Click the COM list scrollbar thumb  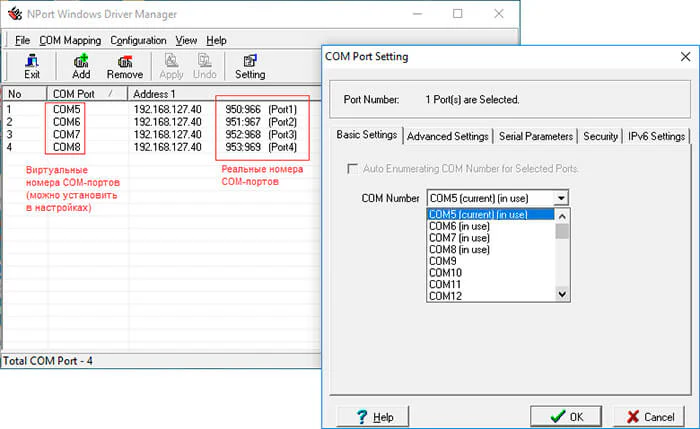click(562, 231)
